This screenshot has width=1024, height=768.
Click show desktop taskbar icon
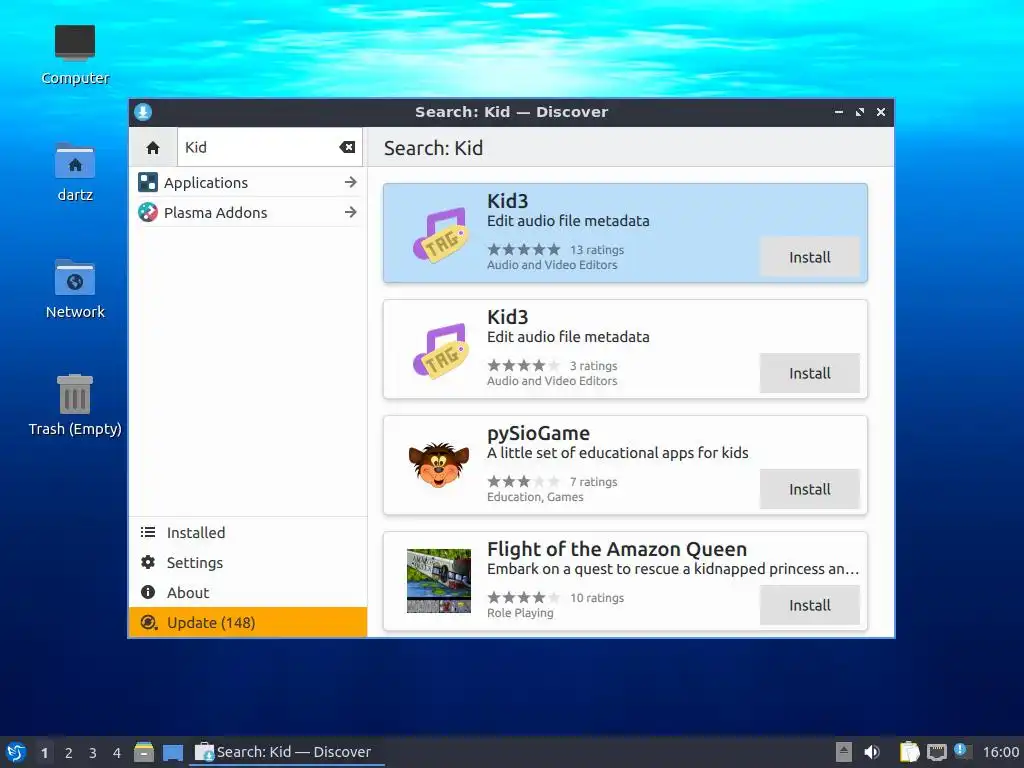click(173, 752)
